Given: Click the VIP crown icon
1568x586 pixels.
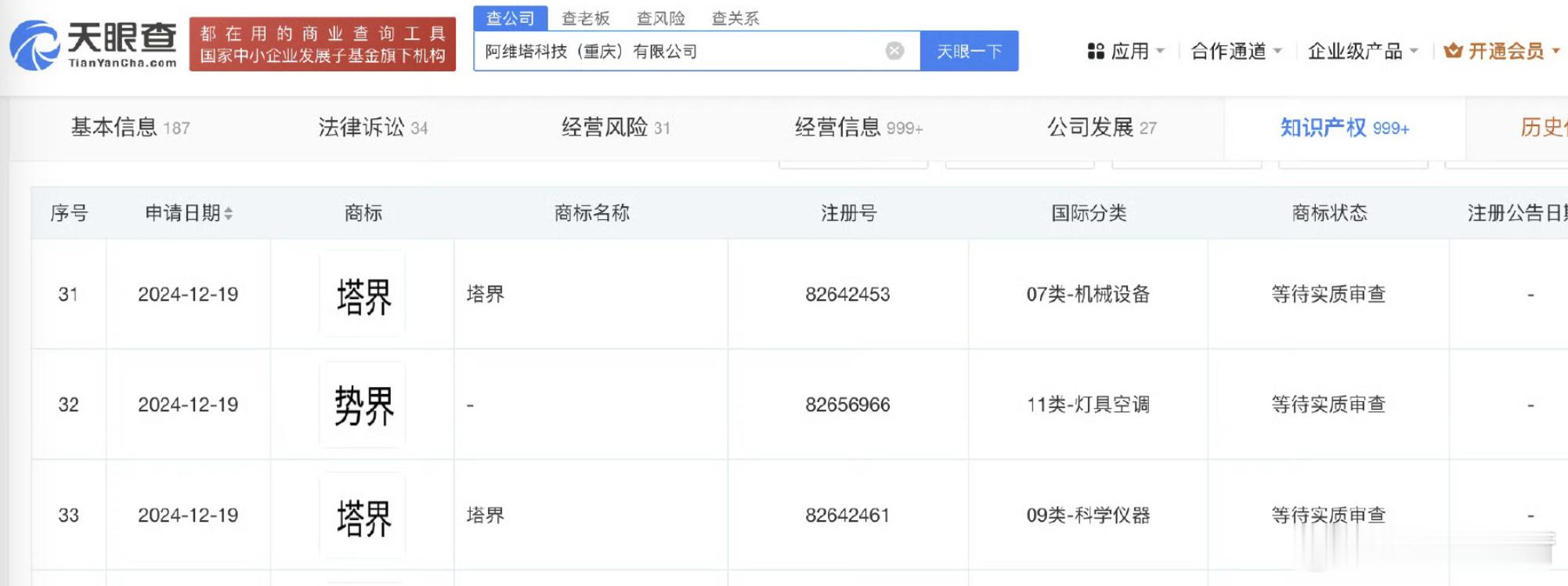Looking at the screenshot, I should point(1453,51).
